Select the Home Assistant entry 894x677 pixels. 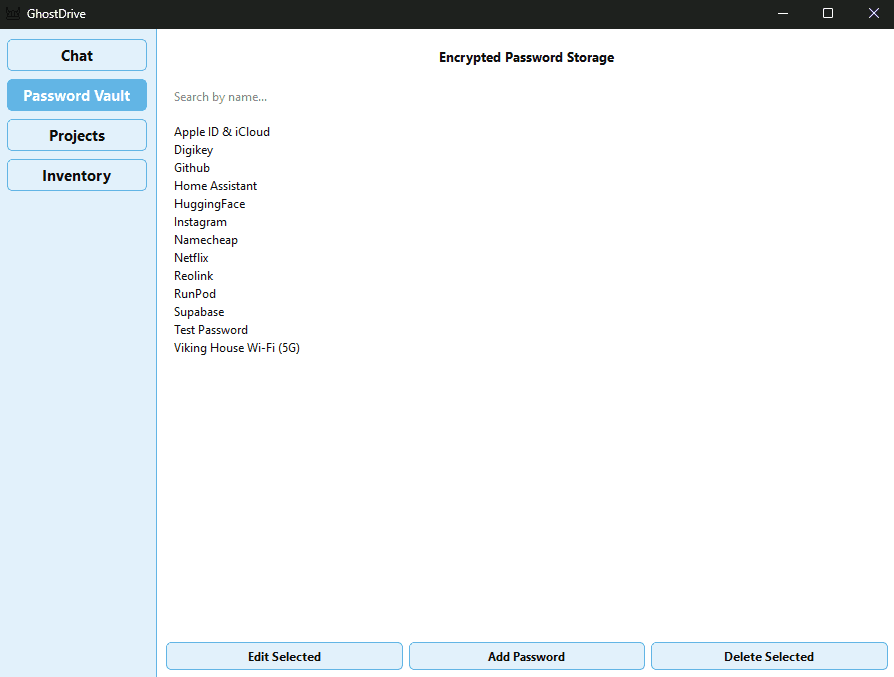pyautogui.click(x=215, y=185)
